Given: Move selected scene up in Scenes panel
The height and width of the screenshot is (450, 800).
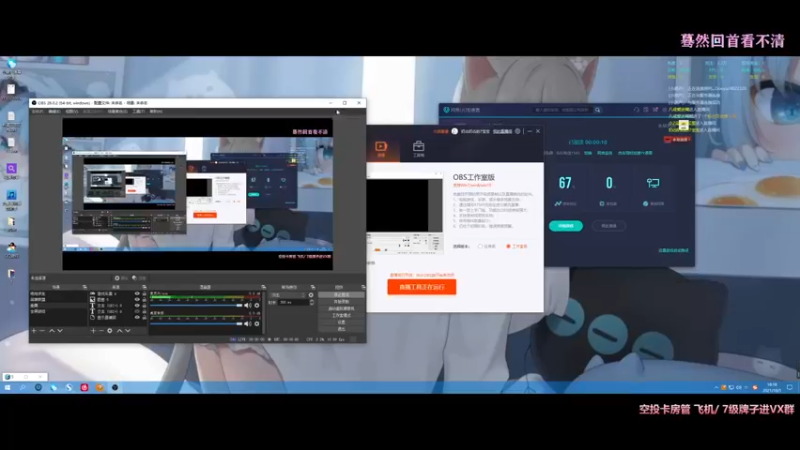Looking at the screenshot, I should pyautogui.click(x=52, y=331).
